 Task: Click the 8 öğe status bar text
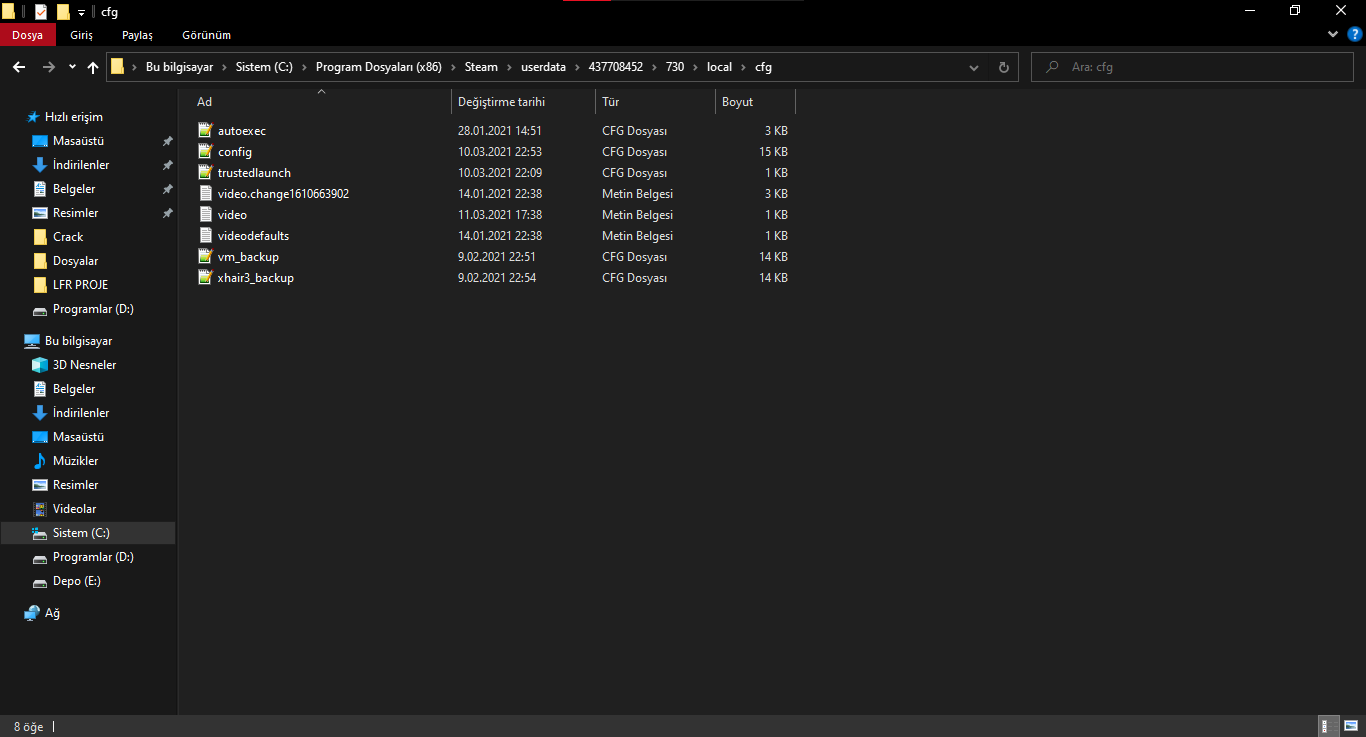click(x=29, y=727)
